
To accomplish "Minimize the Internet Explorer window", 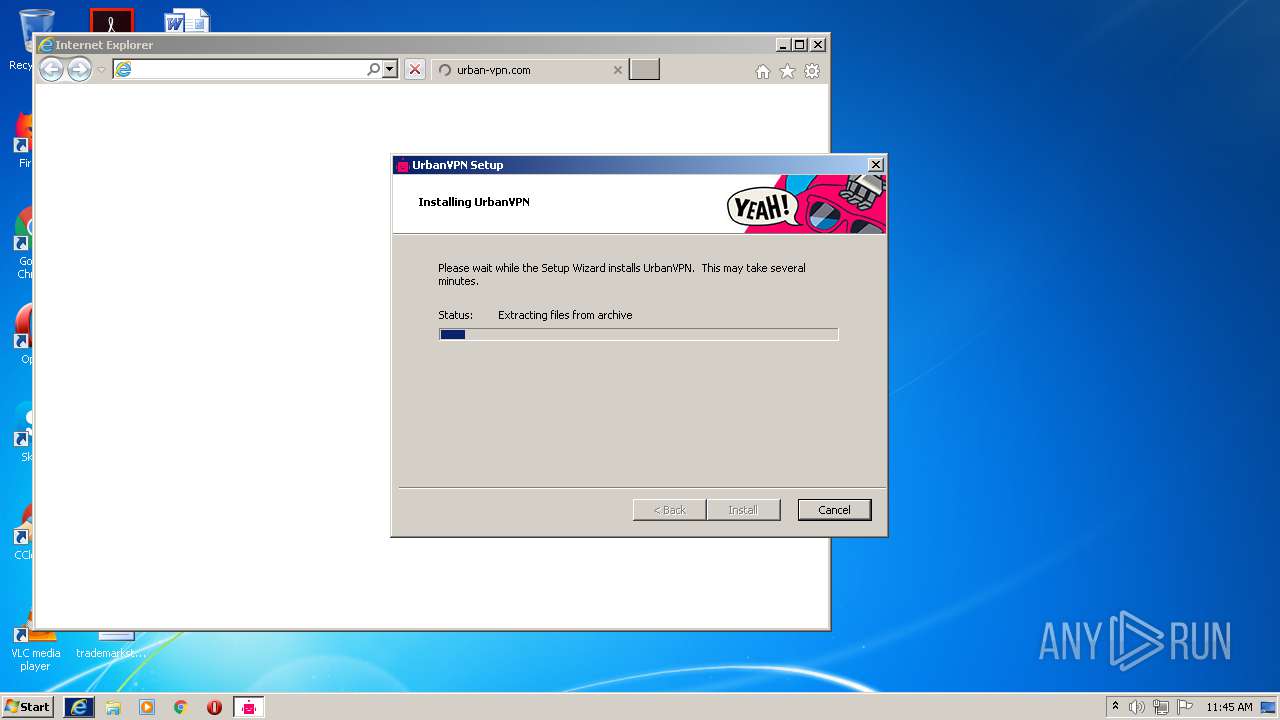I will (783, 45).
